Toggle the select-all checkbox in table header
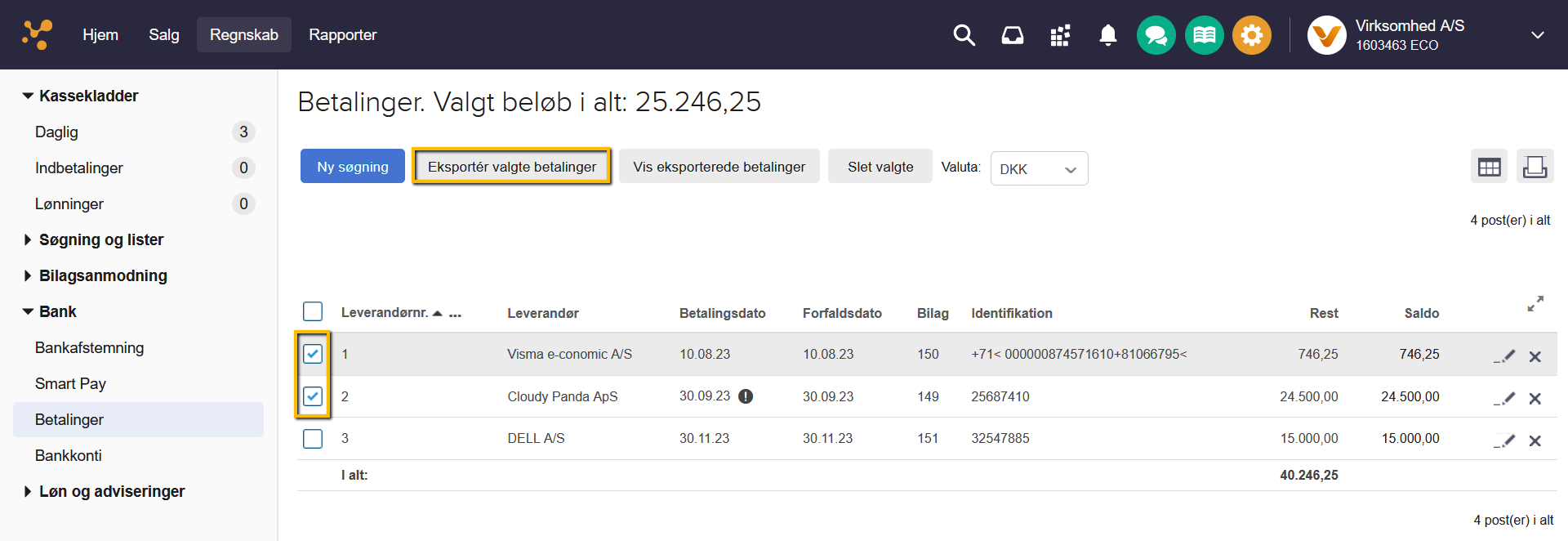Image resolution: width=1568 pixels, height=541 pixels. (313, 311)
